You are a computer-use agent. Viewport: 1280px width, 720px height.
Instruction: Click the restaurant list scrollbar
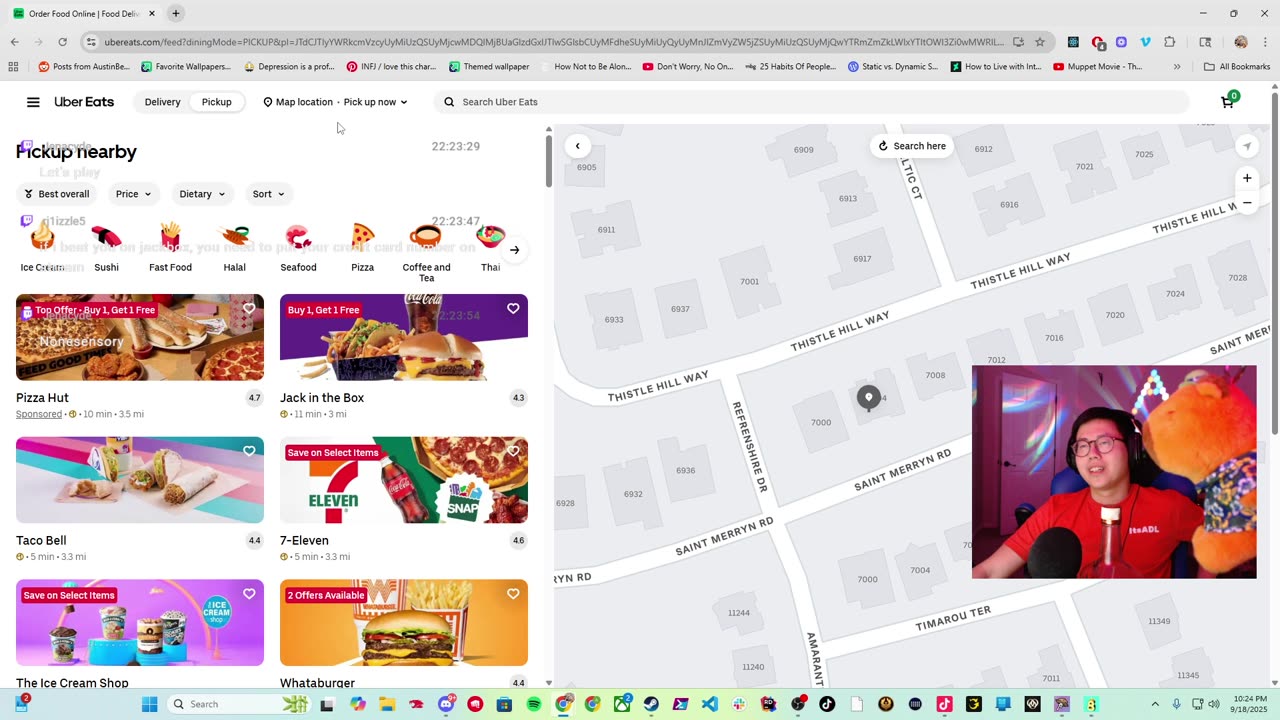pos(548,160)
